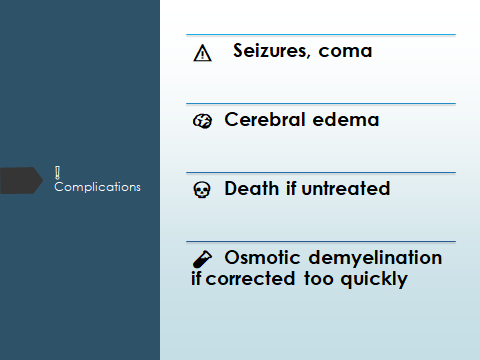Click the 'if corrected too quickly' text line
Image resolution: width=480 pixels, height=360 pixels.
pos(299,279)
